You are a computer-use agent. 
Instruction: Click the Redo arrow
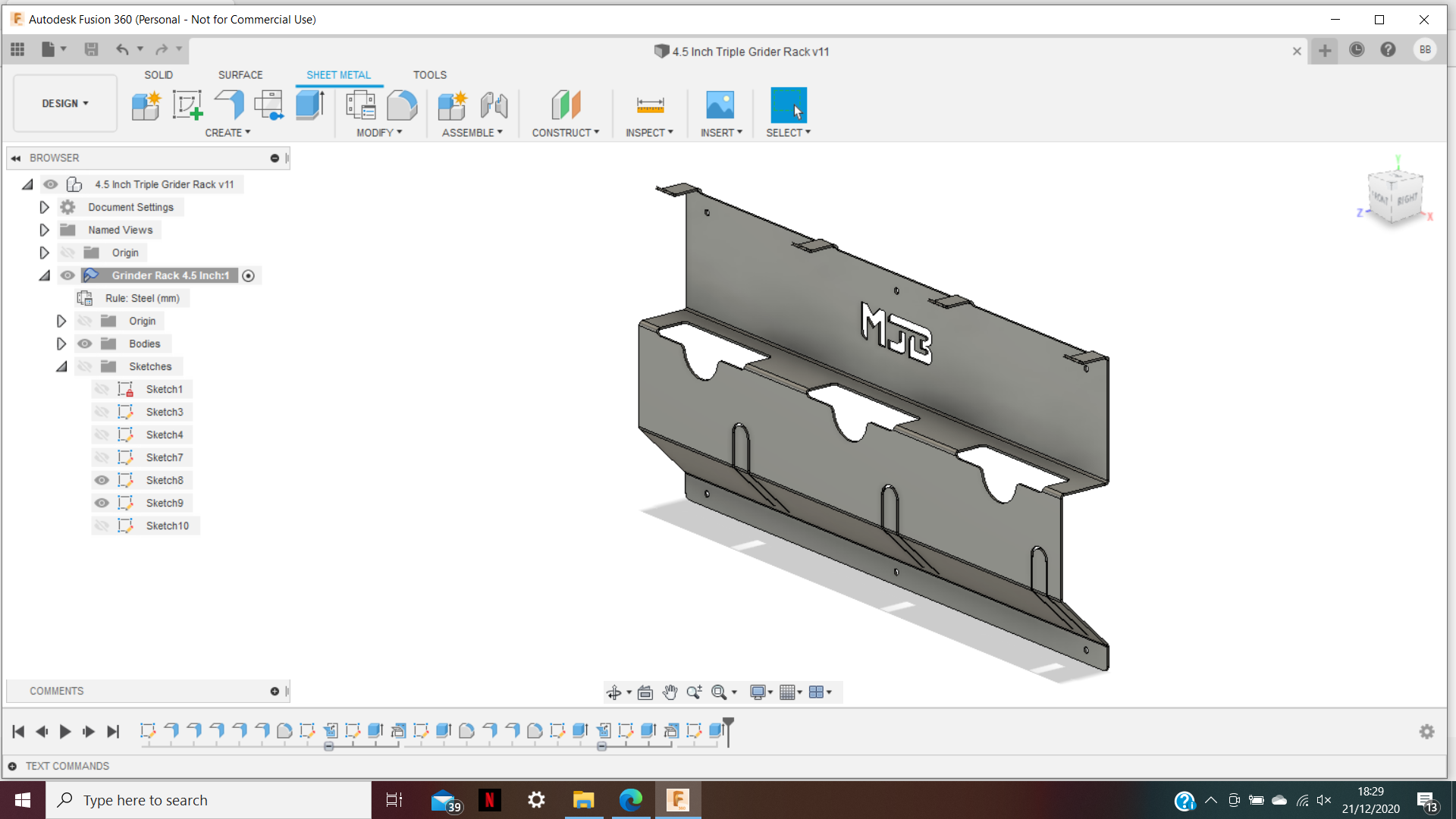coord(162,49)
